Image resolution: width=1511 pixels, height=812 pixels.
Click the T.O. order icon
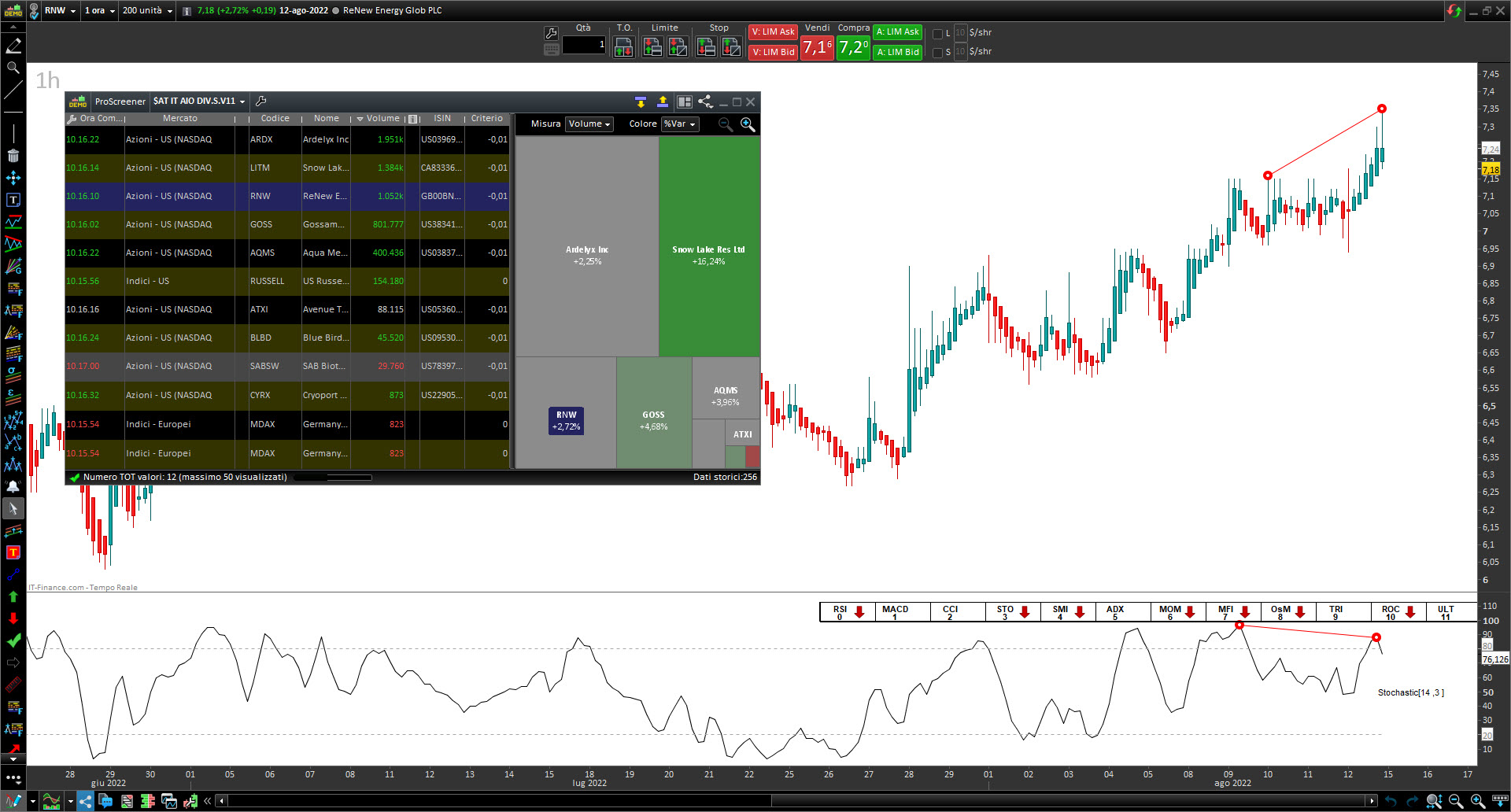(x=623, y=47)
